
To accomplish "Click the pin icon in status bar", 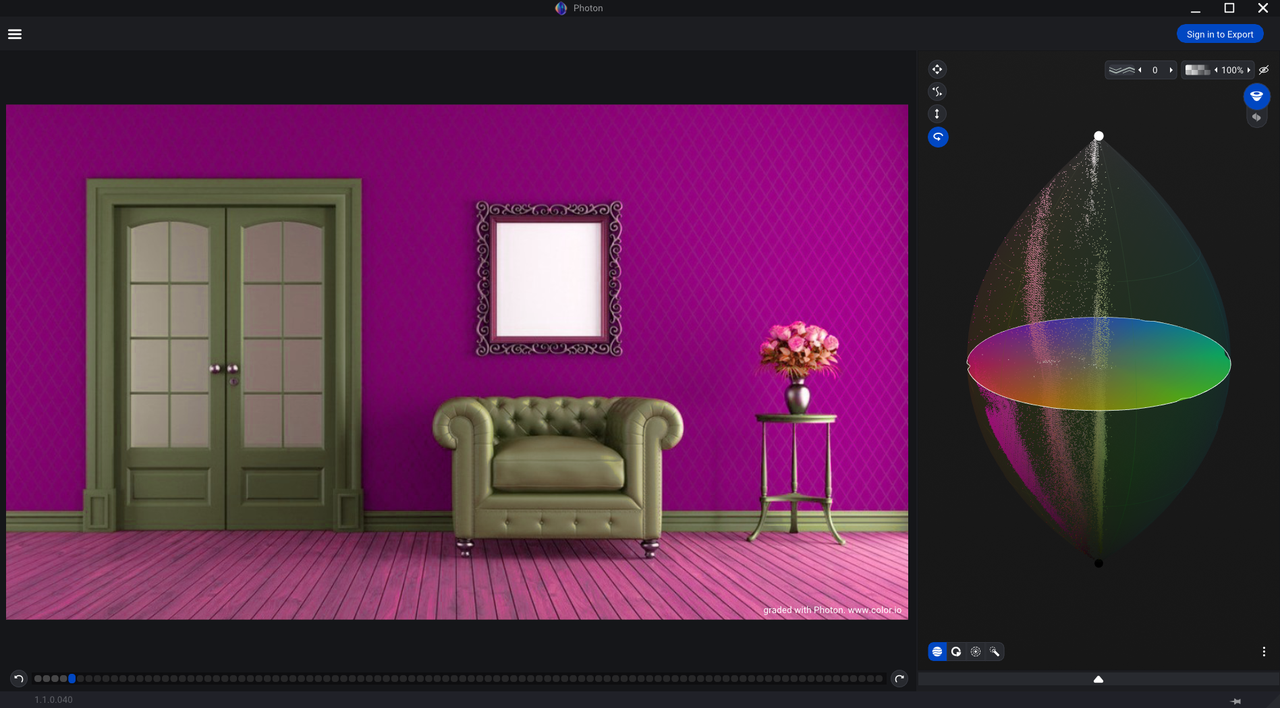I will click(1236, 700).
